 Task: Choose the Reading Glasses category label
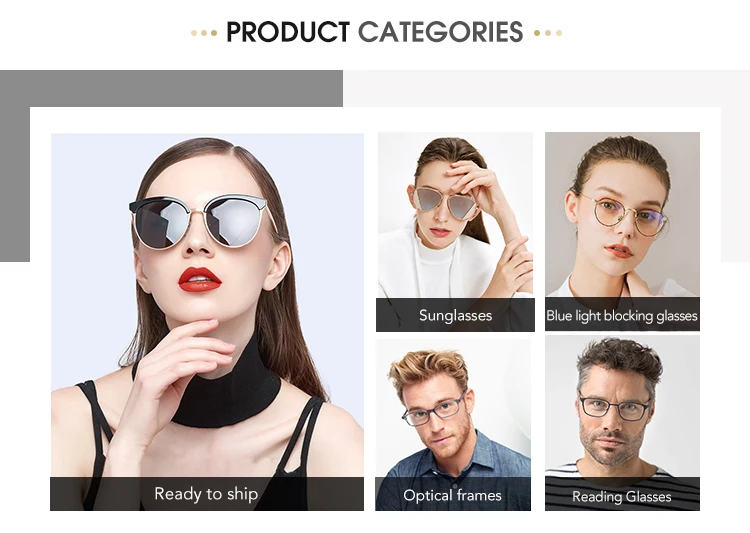click(x=622, y=495)
